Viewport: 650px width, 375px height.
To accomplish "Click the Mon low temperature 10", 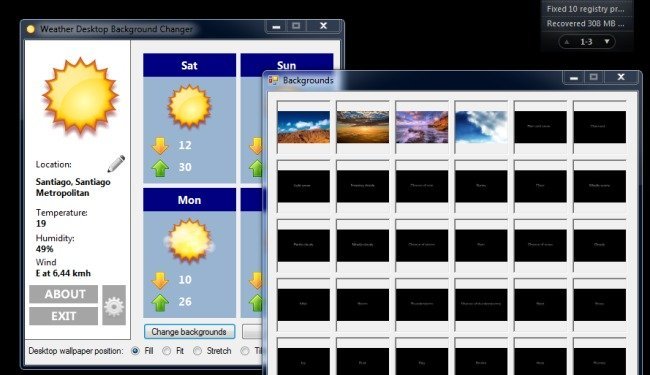I will [x=185, y=280].
